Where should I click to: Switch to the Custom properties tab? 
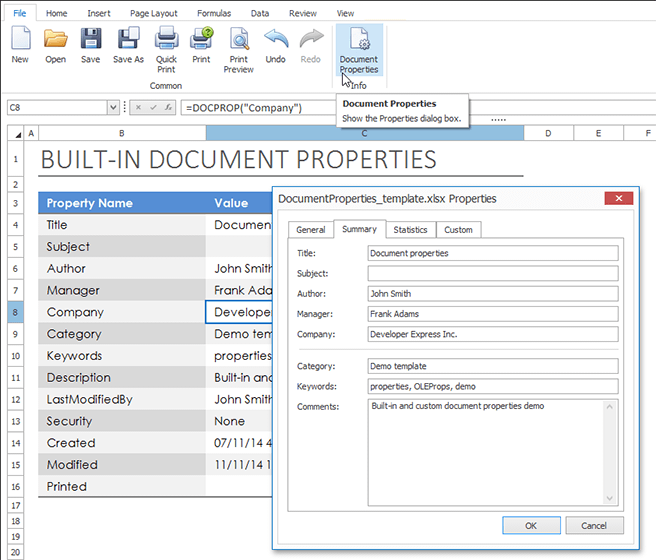click(458, 230)
